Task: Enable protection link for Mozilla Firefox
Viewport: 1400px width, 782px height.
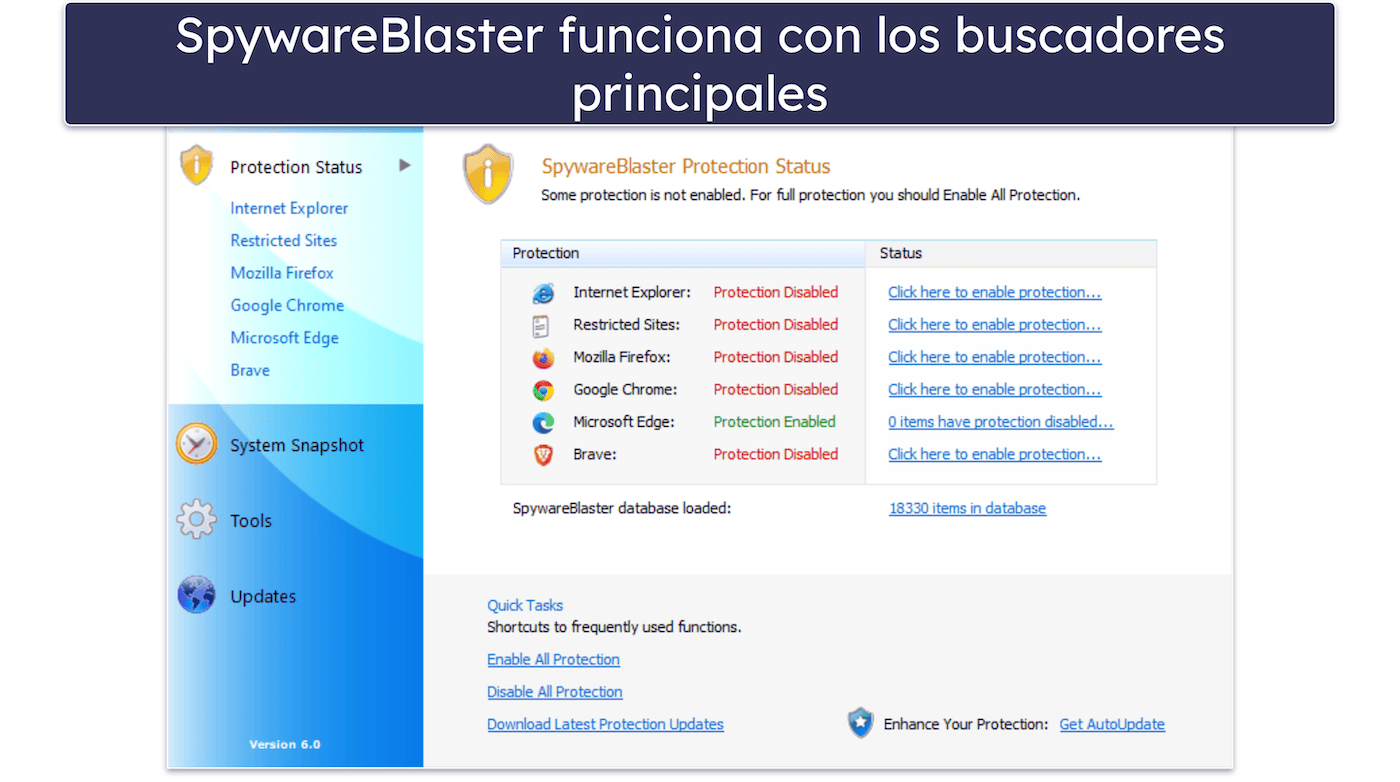Action: click(x=995, y=357)
